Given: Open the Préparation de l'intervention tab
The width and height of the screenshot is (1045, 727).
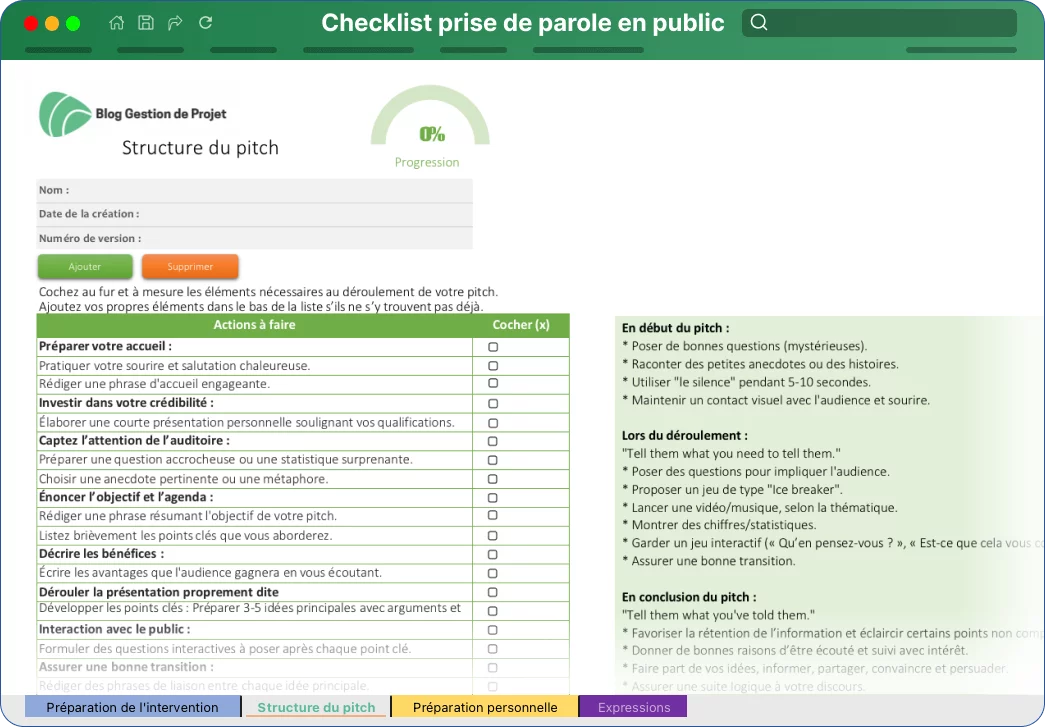Looking at the screenshot, I should click(133, 707).
